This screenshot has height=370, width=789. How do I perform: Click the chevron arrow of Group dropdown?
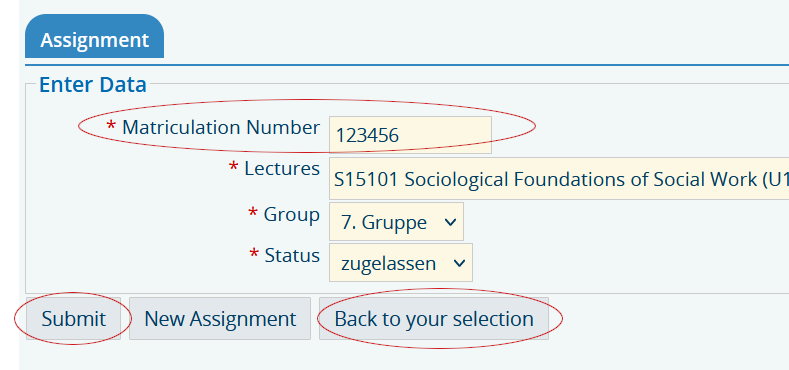450,222
